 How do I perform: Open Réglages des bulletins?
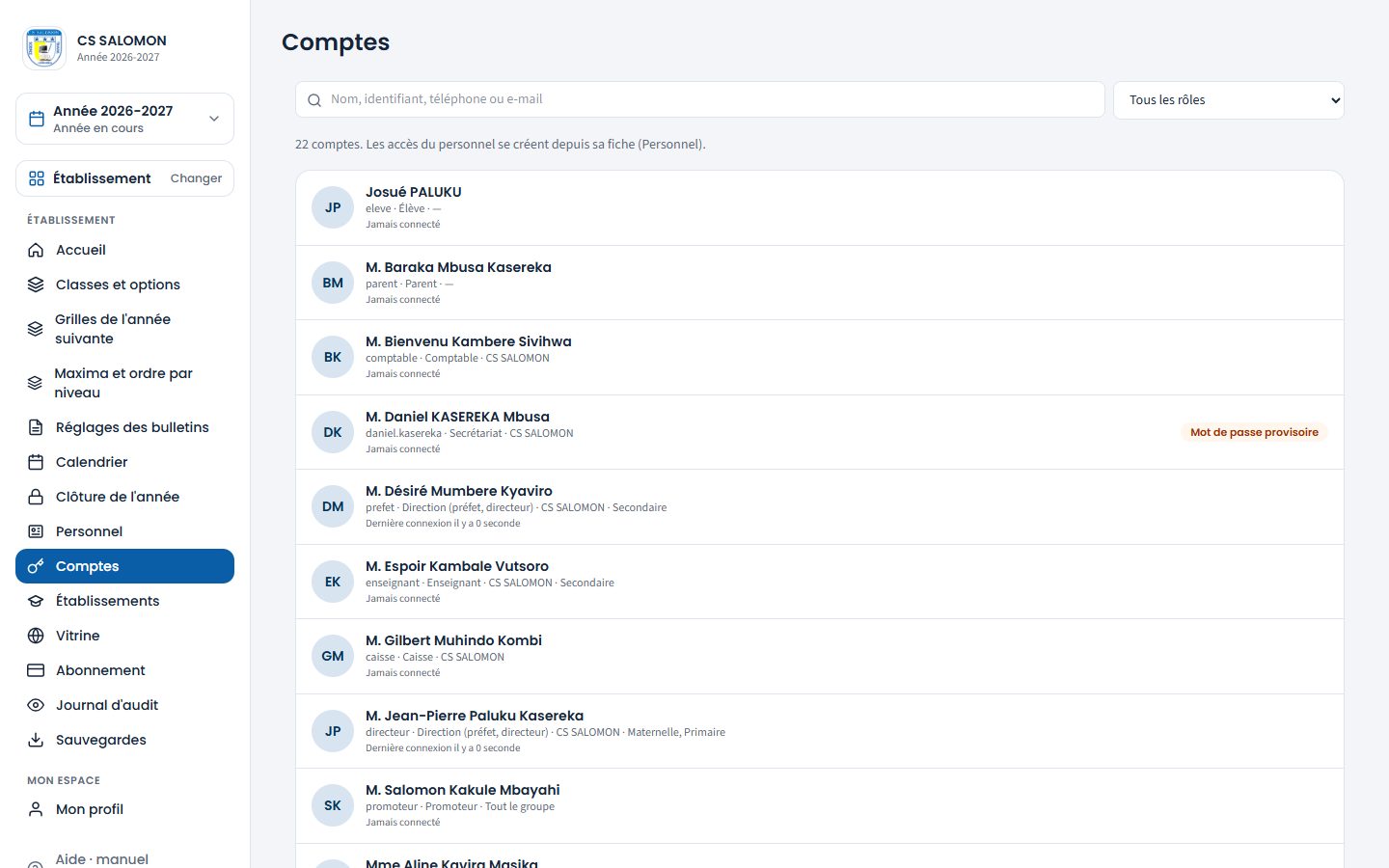[x=124, y=427]
